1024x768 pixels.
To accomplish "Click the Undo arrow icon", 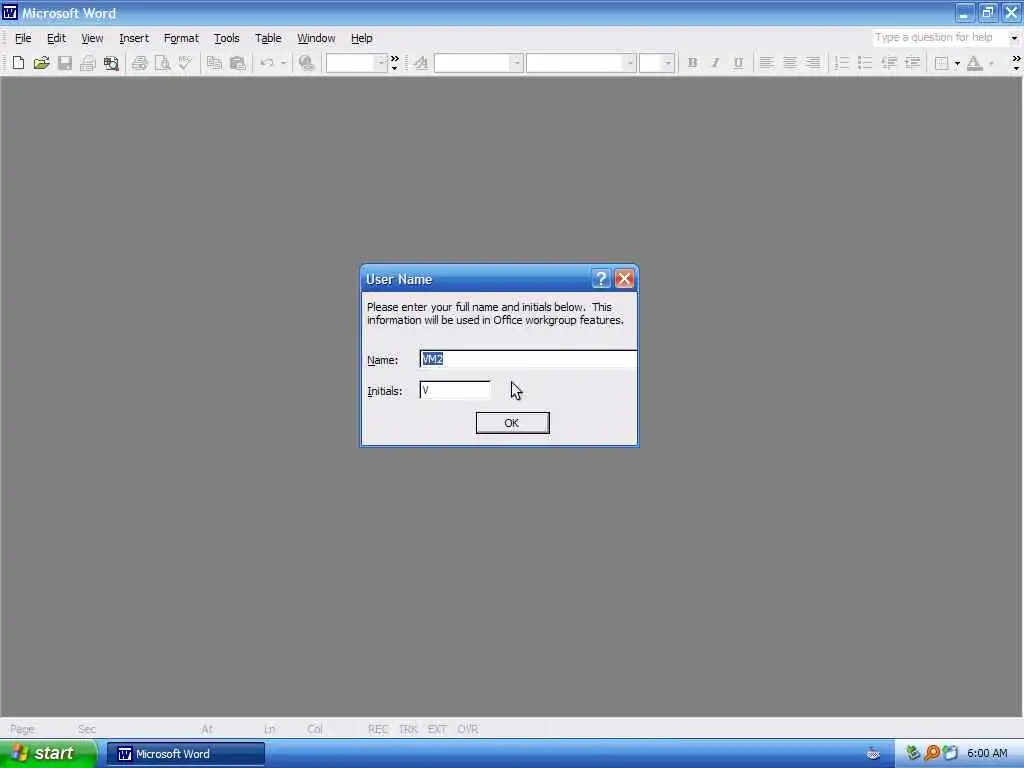I will coord(266,63).
